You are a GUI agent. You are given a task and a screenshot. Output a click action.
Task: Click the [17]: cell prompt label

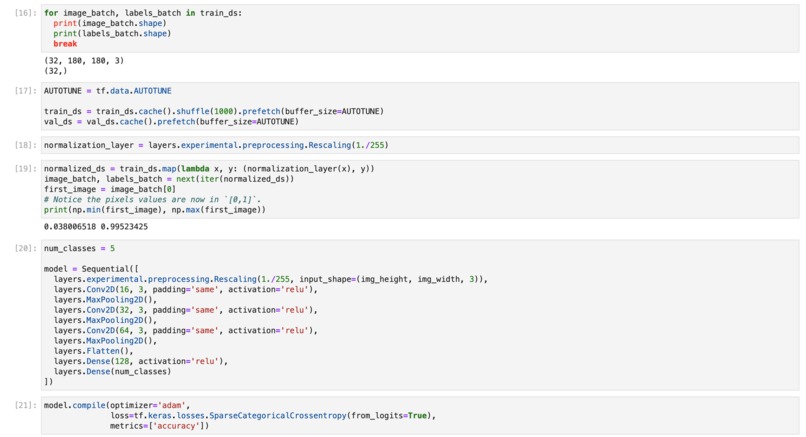[x=26, y=91]
